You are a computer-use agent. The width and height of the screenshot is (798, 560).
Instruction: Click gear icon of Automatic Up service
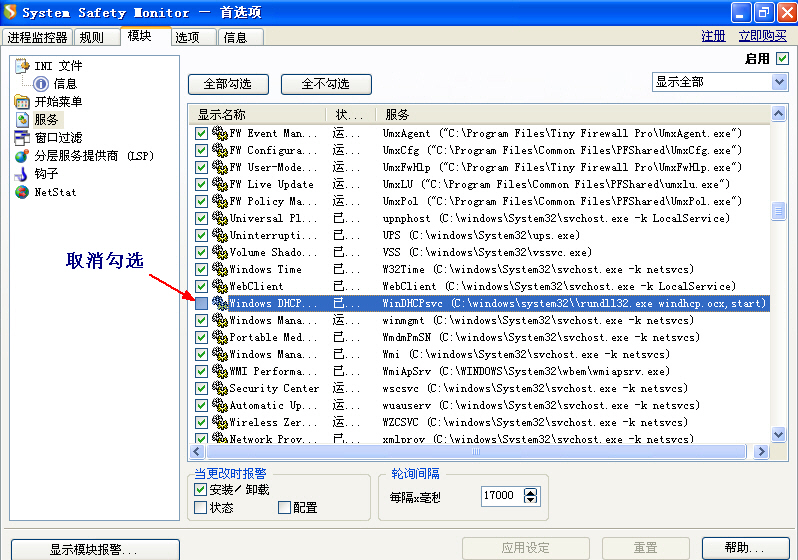(x=219, y=405)
